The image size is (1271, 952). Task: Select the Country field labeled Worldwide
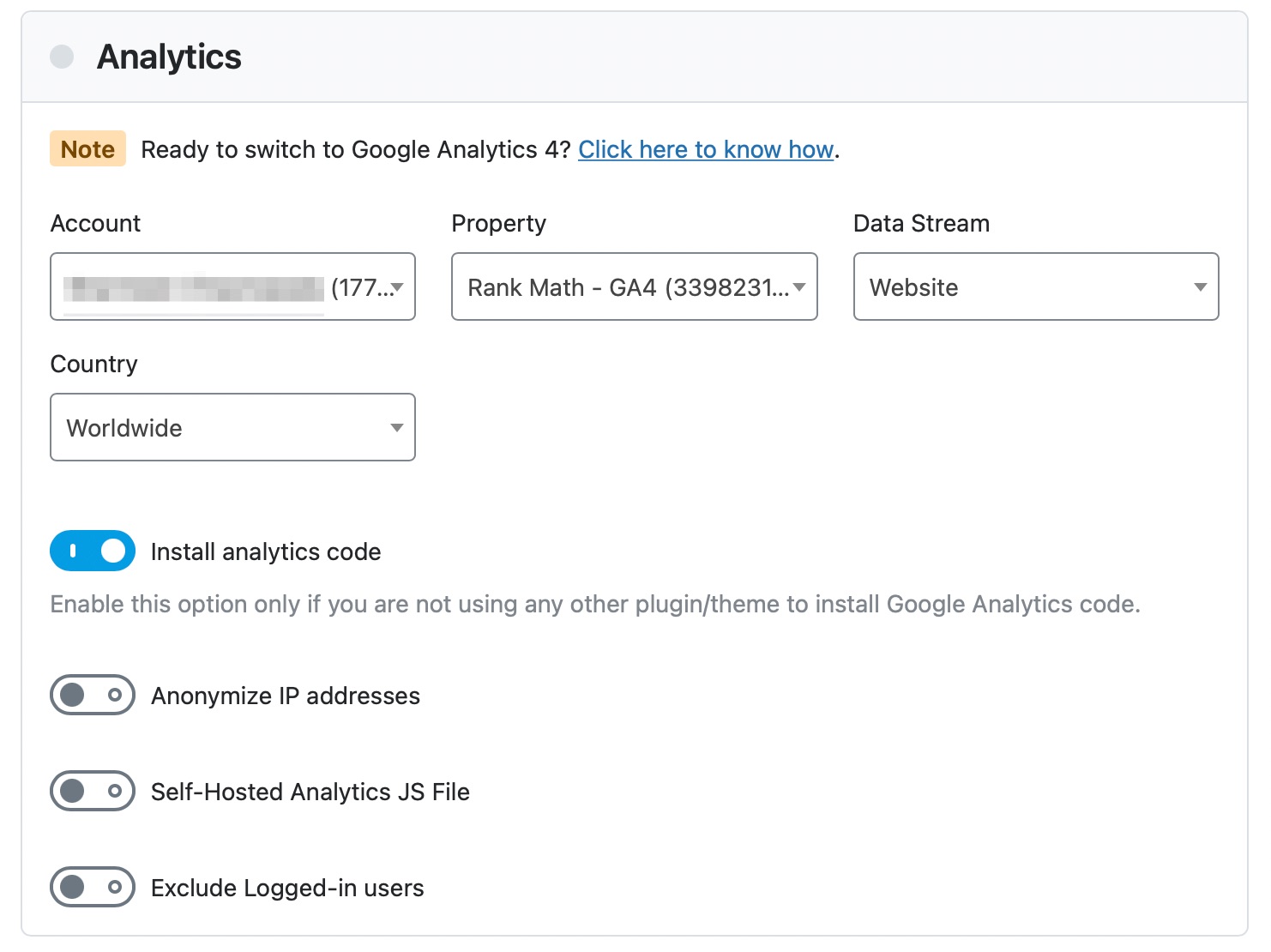232,427
